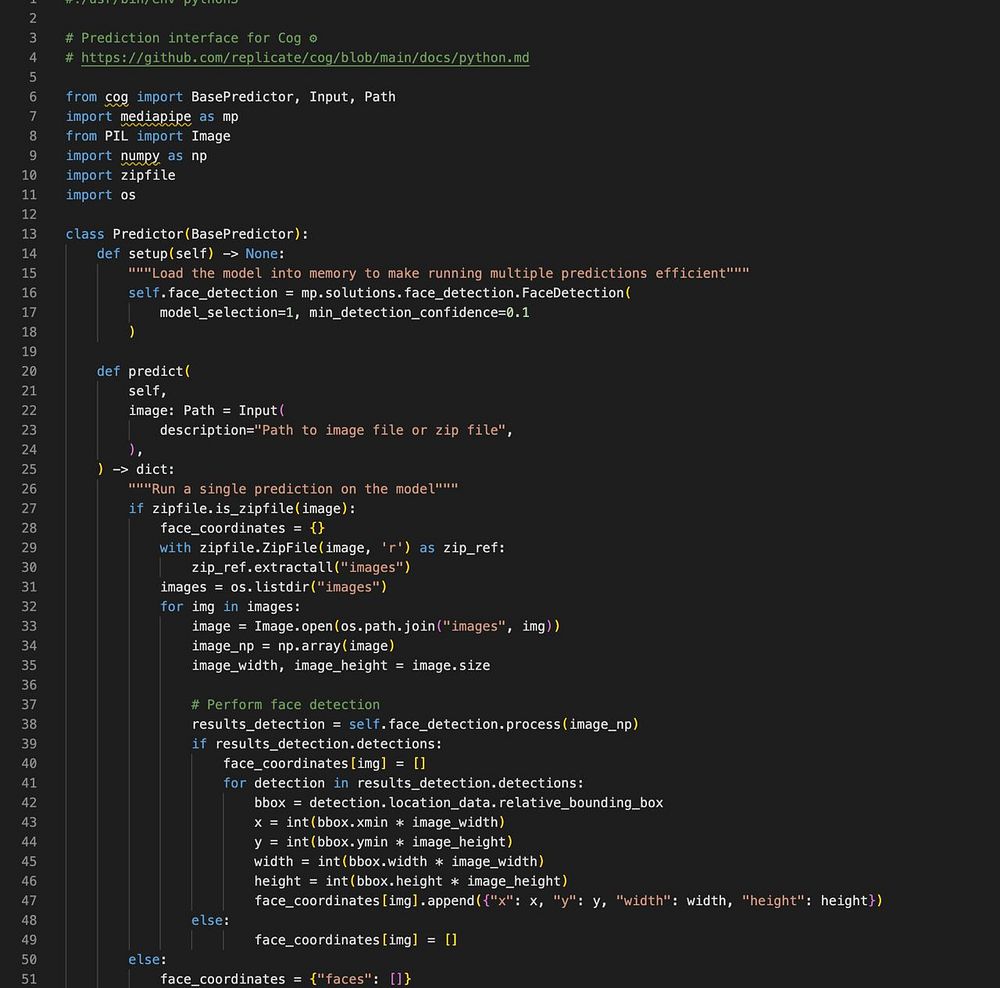This screenshot has width=1000, height=988.
Task: Click 'if results_detection.detections:' line
Action: tap(316, 744)
